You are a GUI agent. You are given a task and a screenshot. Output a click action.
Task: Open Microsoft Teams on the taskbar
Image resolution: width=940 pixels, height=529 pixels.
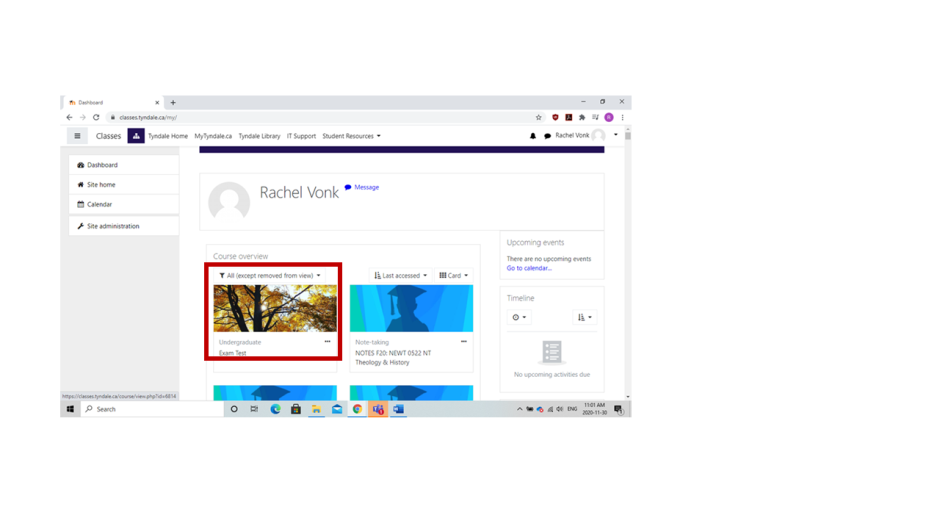click(x=378, y=409)
